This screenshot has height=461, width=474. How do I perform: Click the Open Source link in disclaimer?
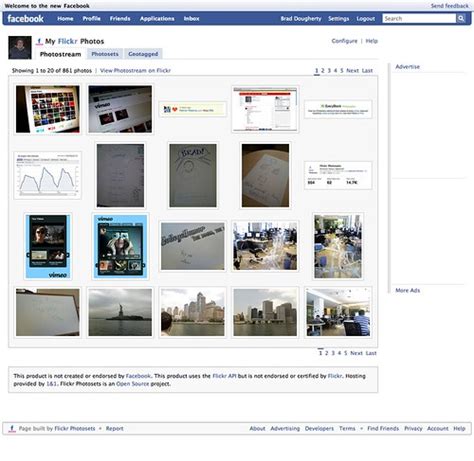[132, 384]
